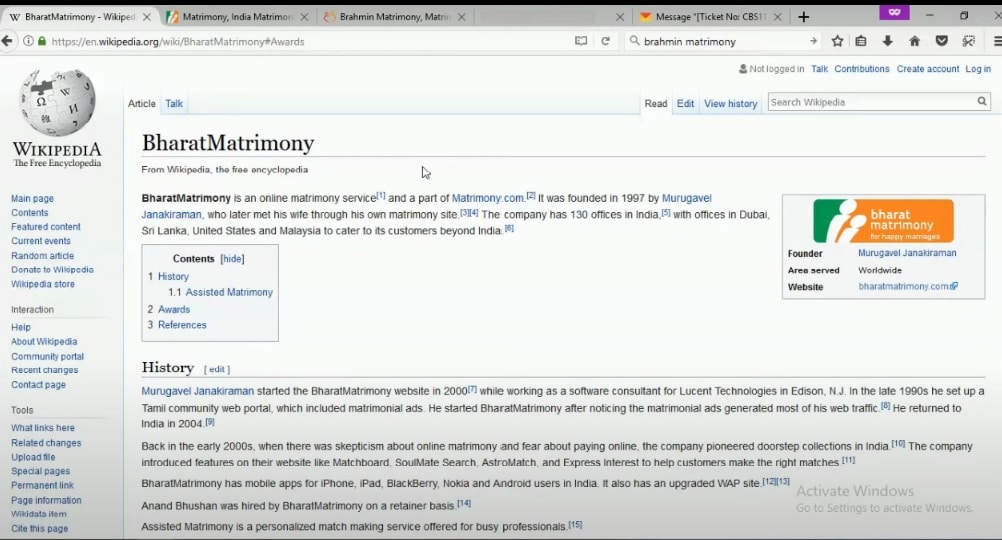This screenshot has height=540, width=1002.
Task: Click the Wikipedia search magnifier button
Action: click(982, 101)
